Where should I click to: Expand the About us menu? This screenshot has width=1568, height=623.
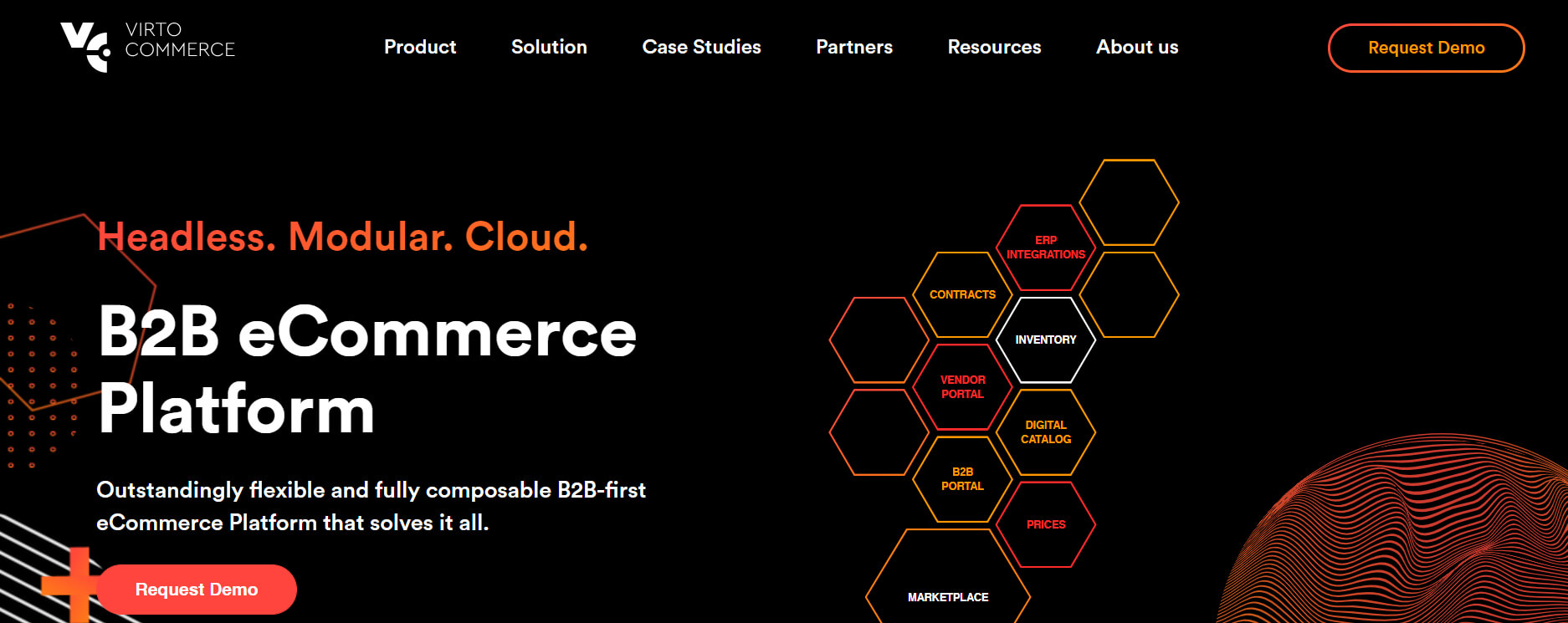pyautogui.click(x=1136, y=47)
